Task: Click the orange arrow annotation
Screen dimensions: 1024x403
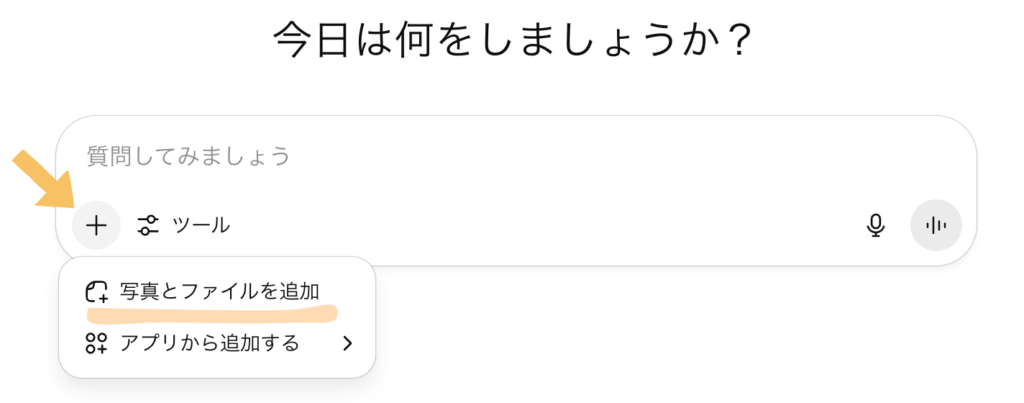Action: pos(44,180)
